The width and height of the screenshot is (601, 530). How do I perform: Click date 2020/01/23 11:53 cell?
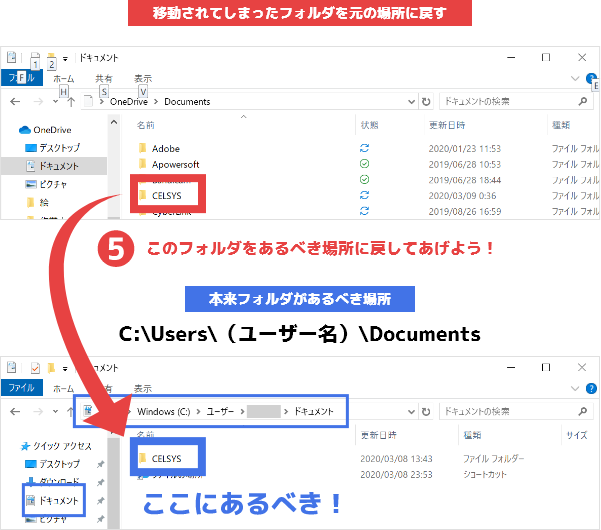click(465, 148)
